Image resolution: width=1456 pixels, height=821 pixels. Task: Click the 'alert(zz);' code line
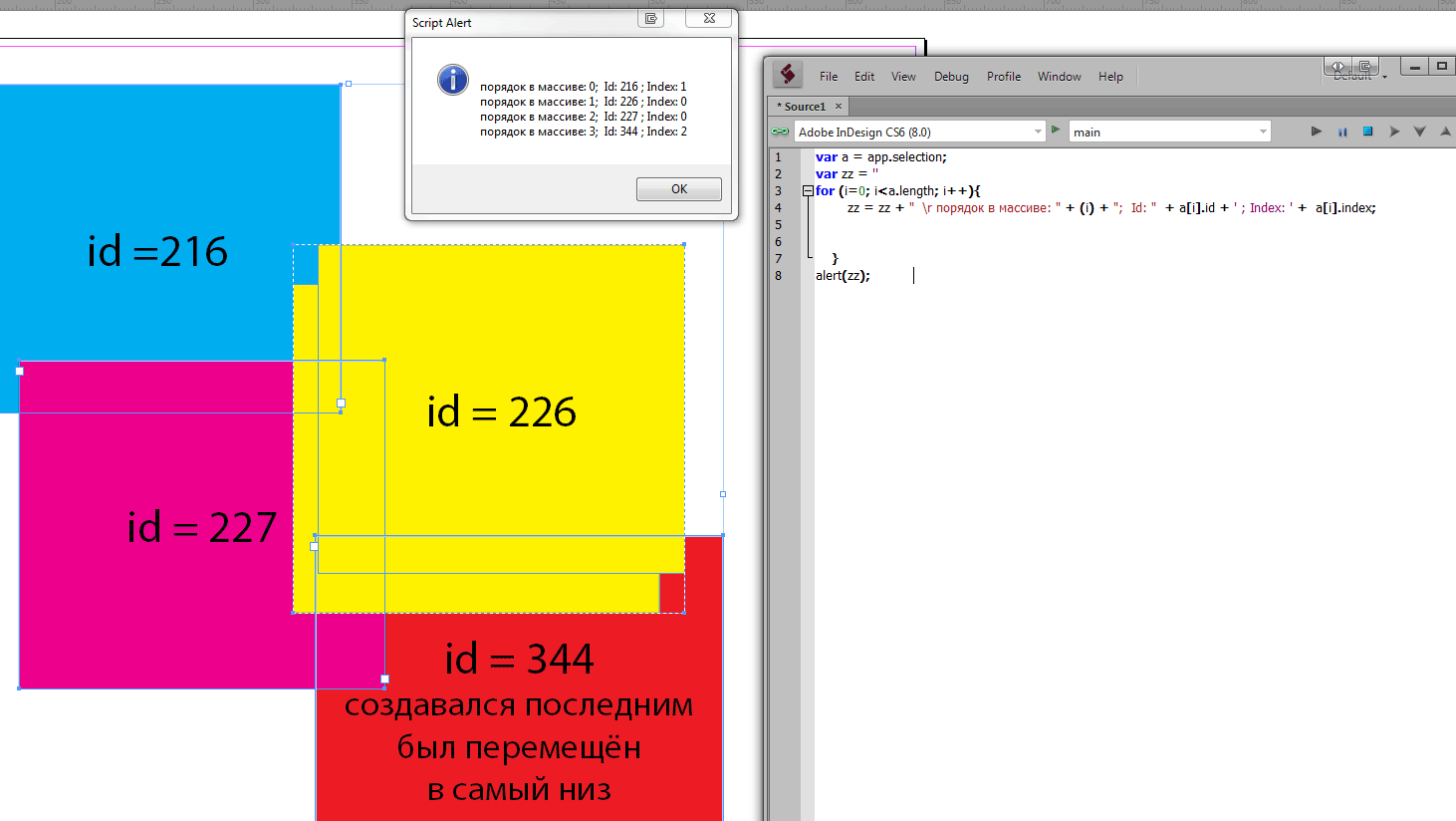tap(843, 276)
